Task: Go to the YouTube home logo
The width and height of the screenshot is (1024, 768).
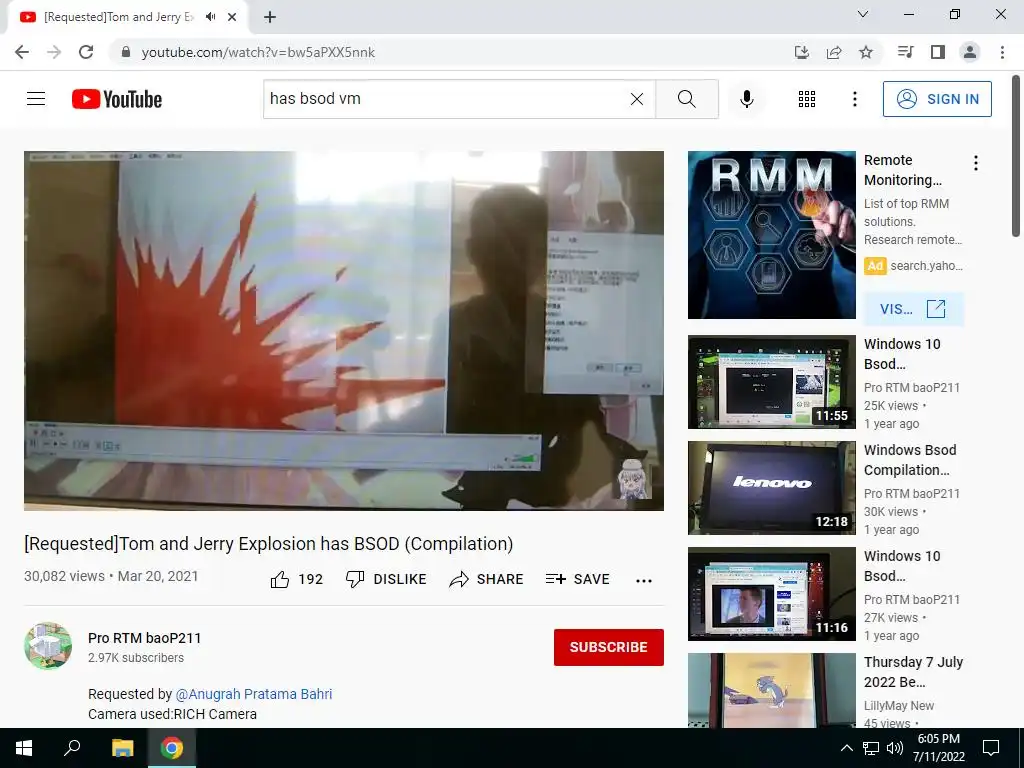Action: tap(117, 99)
